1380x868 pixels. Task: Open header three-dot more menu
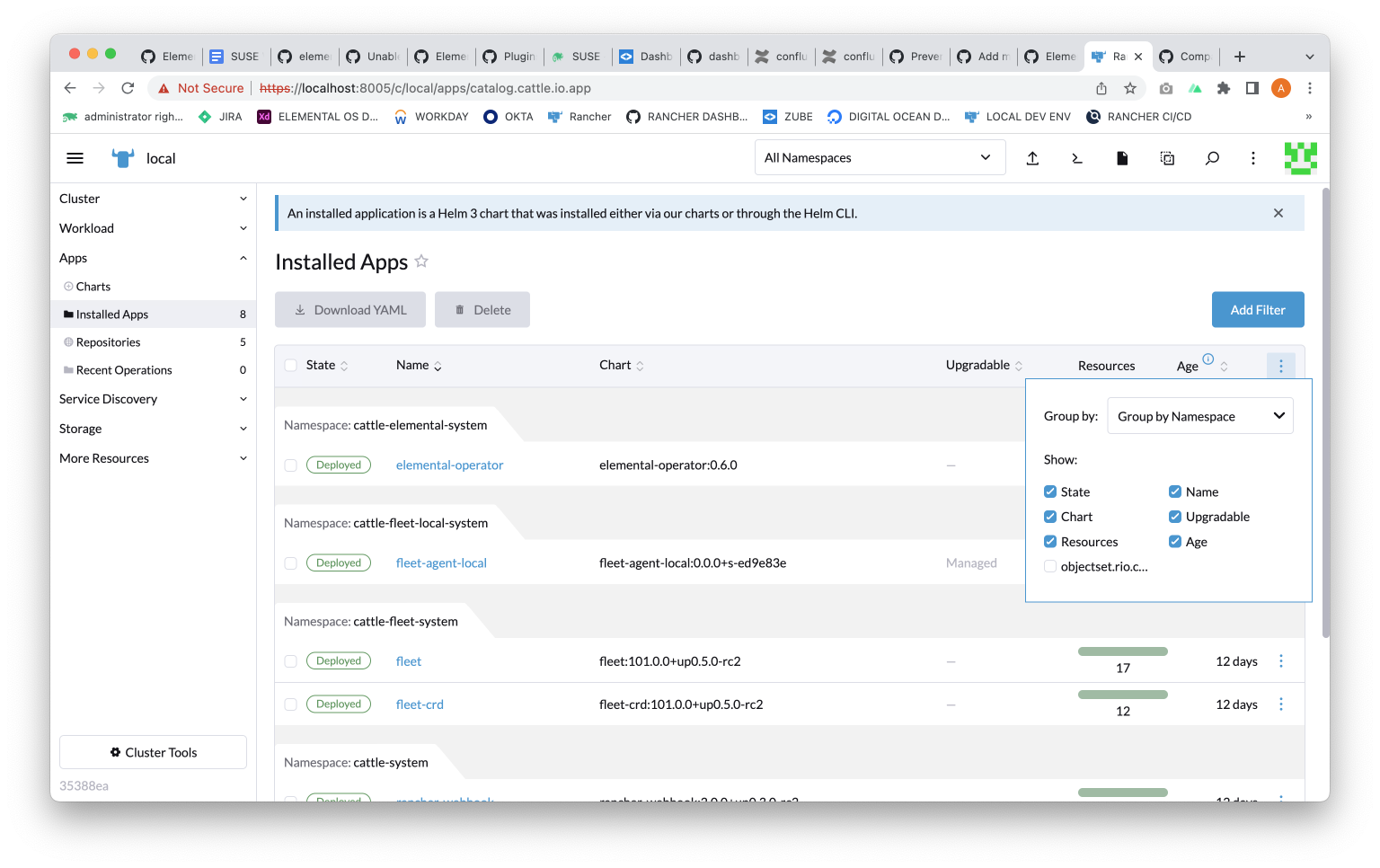click(1253, 158)
